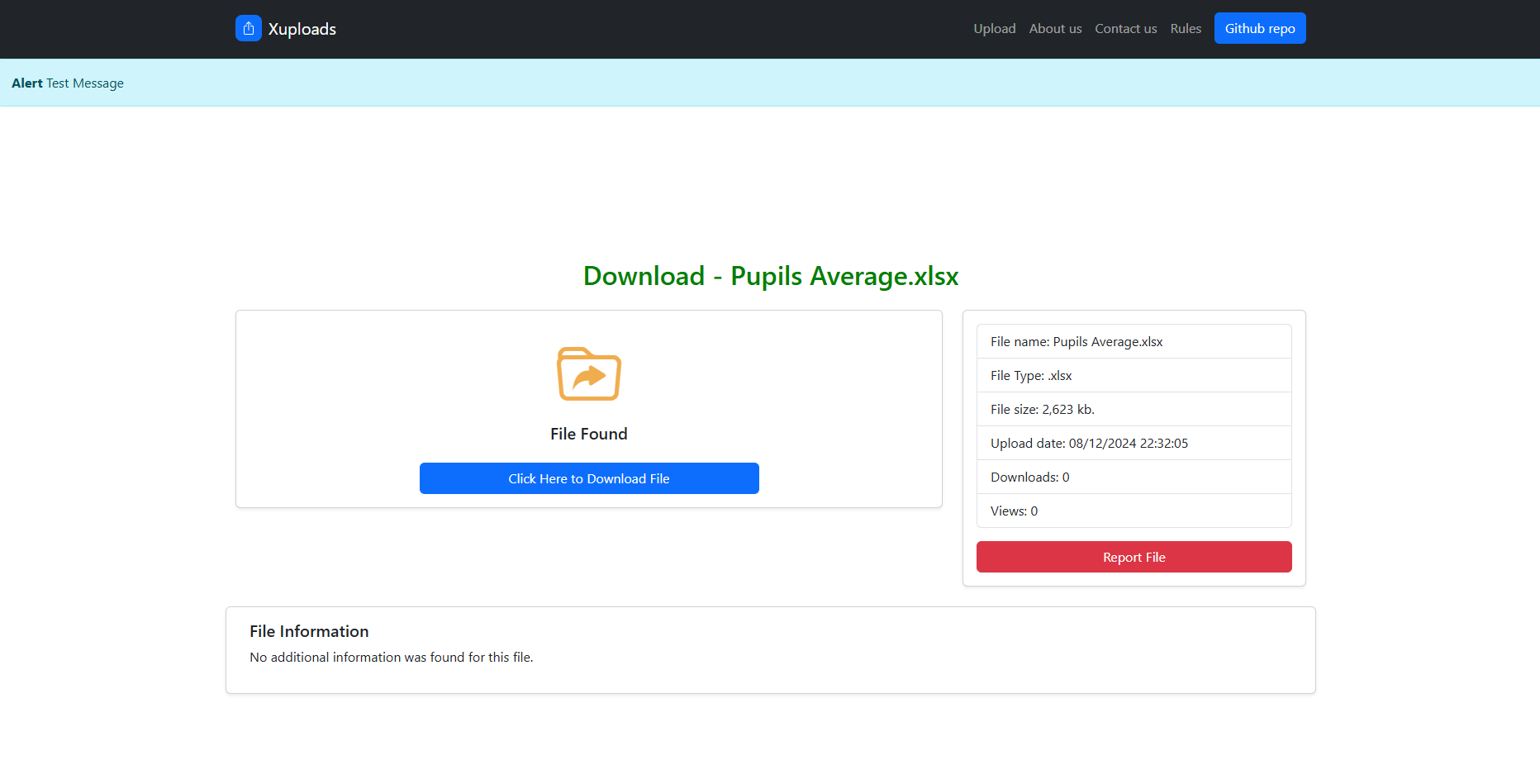This screenshot has width=1540, height=784.
Task: Click the File size 2,623 kb row
Action: (x=1134, y=409)
